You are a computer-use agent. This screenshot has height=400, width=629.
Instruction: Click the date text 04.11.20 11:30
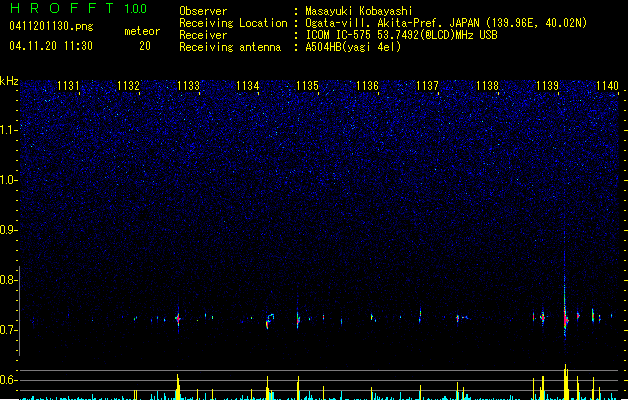point(51,46)
